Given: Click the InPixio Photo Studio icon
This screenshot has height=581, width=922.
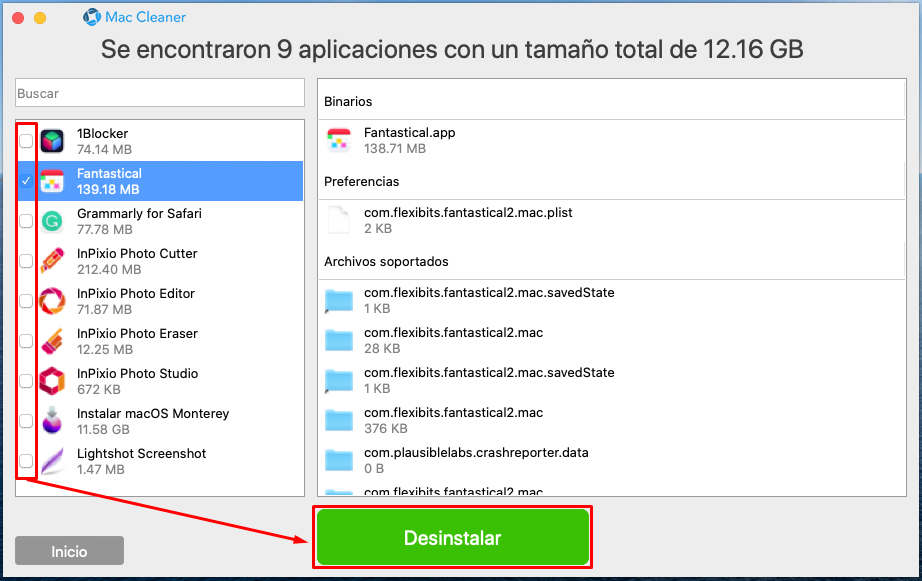Looking at the screenshot, I should click(52, 381).
